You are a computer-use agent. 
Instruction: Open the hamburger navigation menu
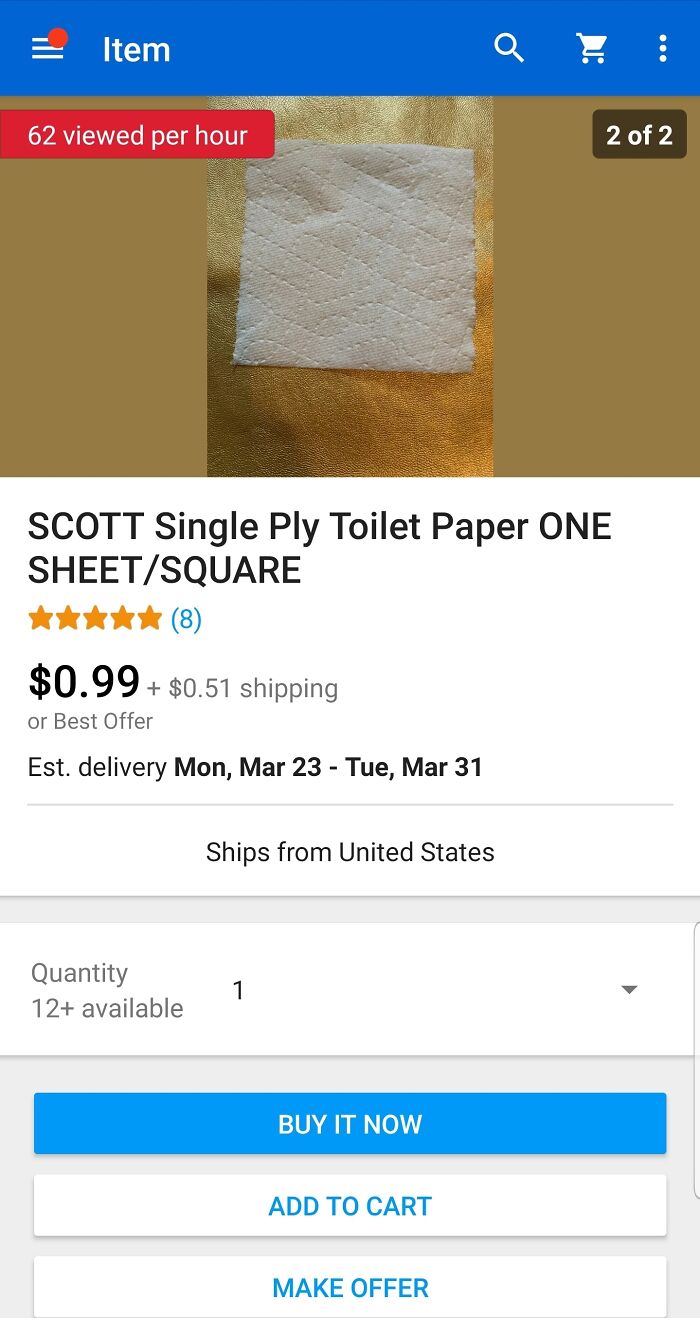click(48, 48)
